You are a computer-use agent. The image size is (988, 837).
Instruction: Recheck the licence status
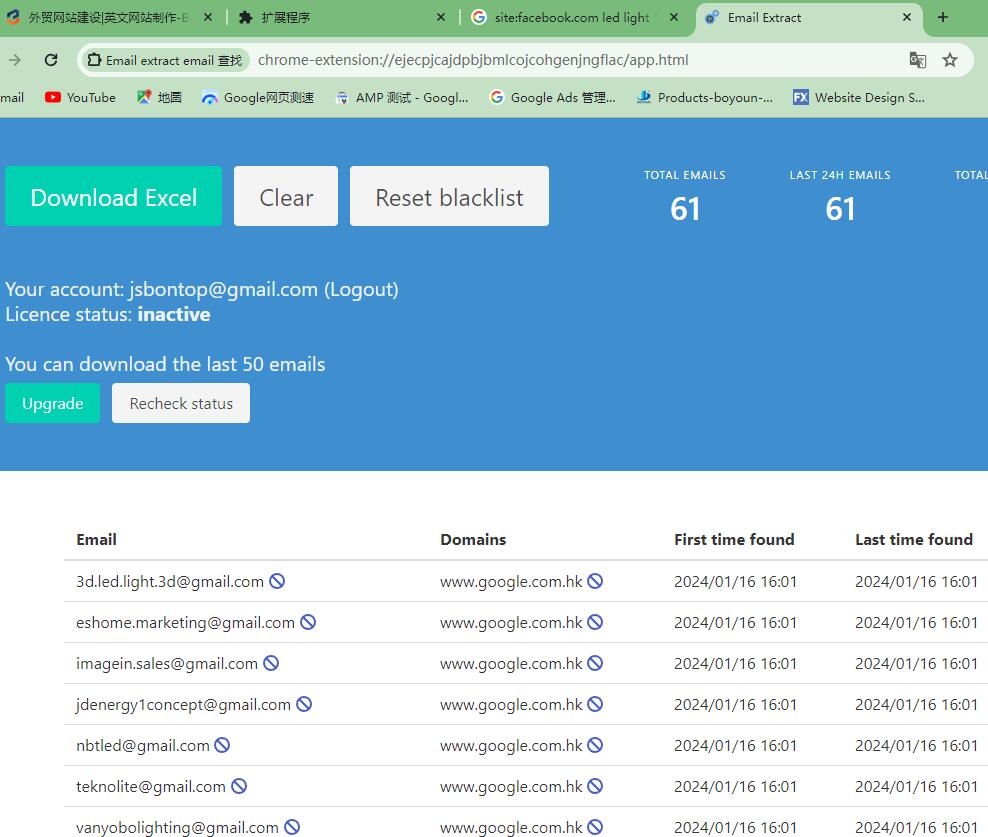coord(181,403)
